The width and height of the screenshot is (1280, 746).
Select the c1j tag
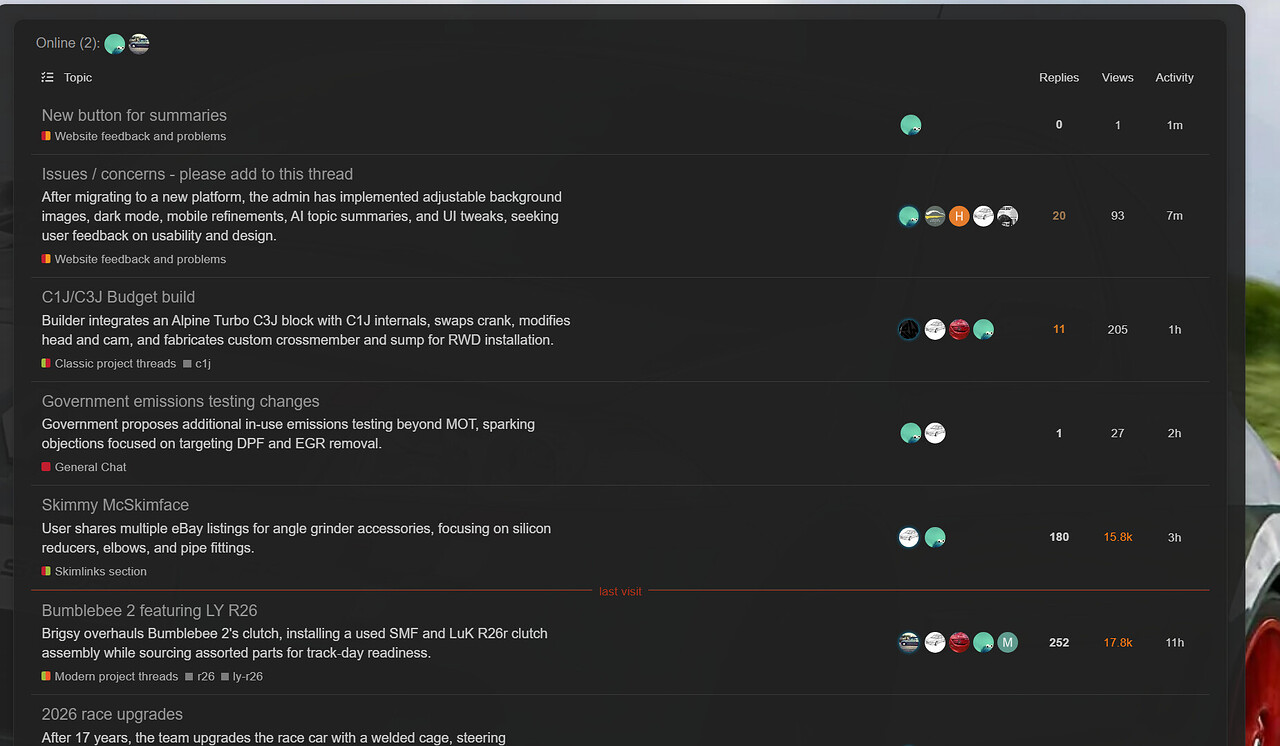click(x=197, y=364)
